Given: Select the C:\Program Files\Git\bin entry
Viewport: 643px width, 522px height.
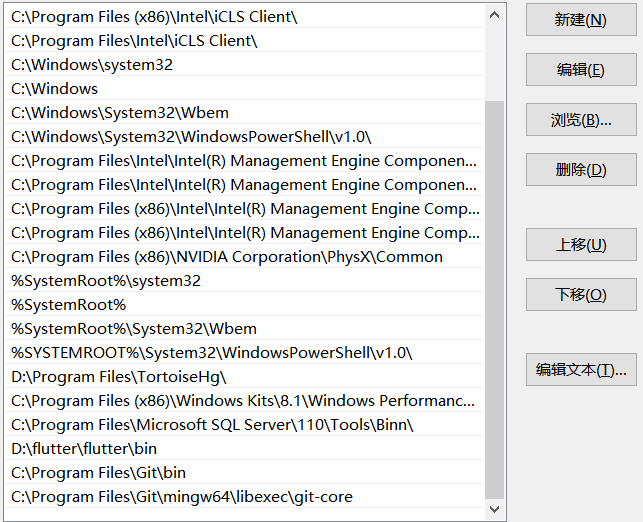Looking at the screenshot, I should (244, 473).
